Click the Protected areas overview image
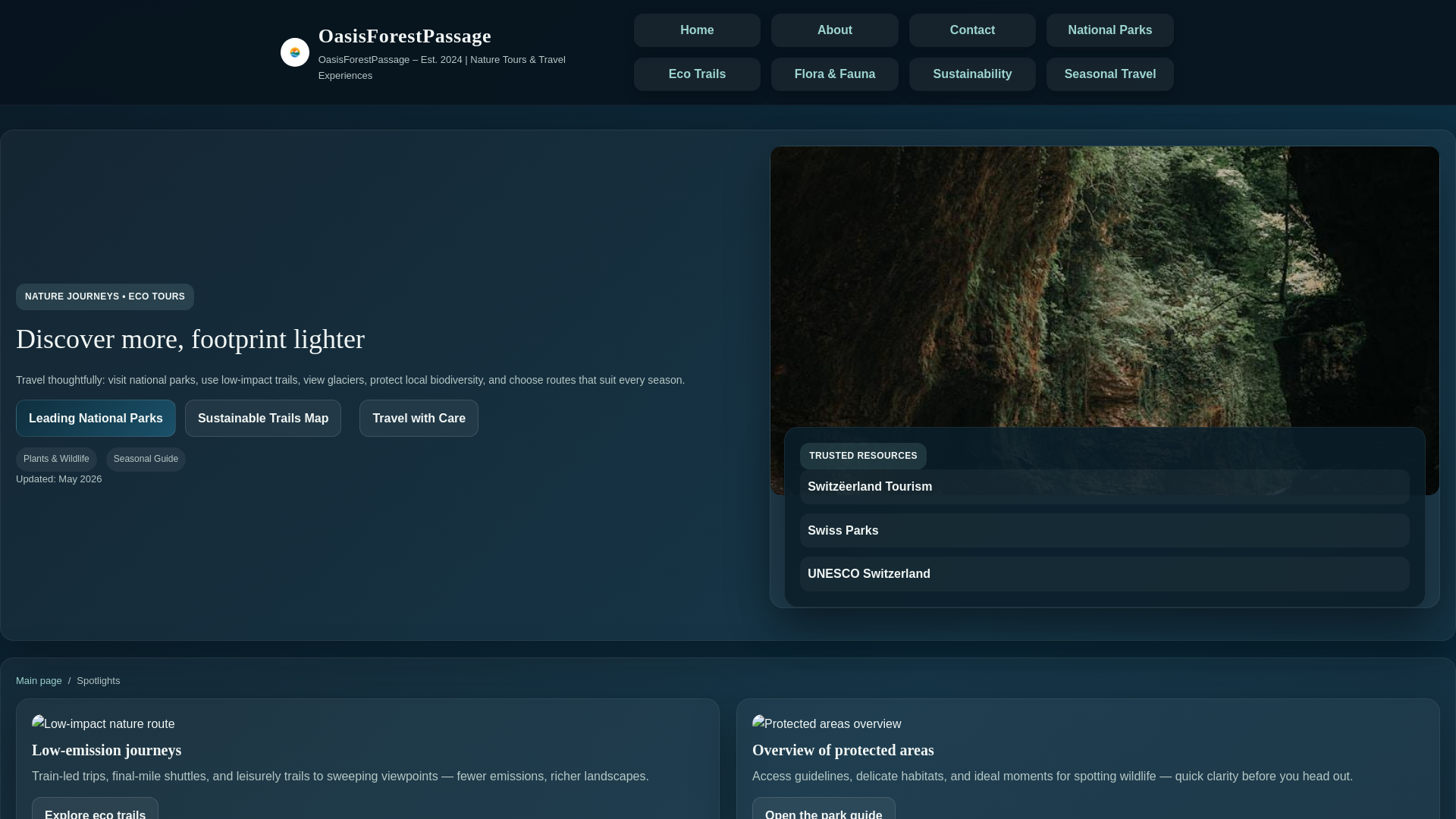This screenshot has width=1456, height=819. pos(827,723)
